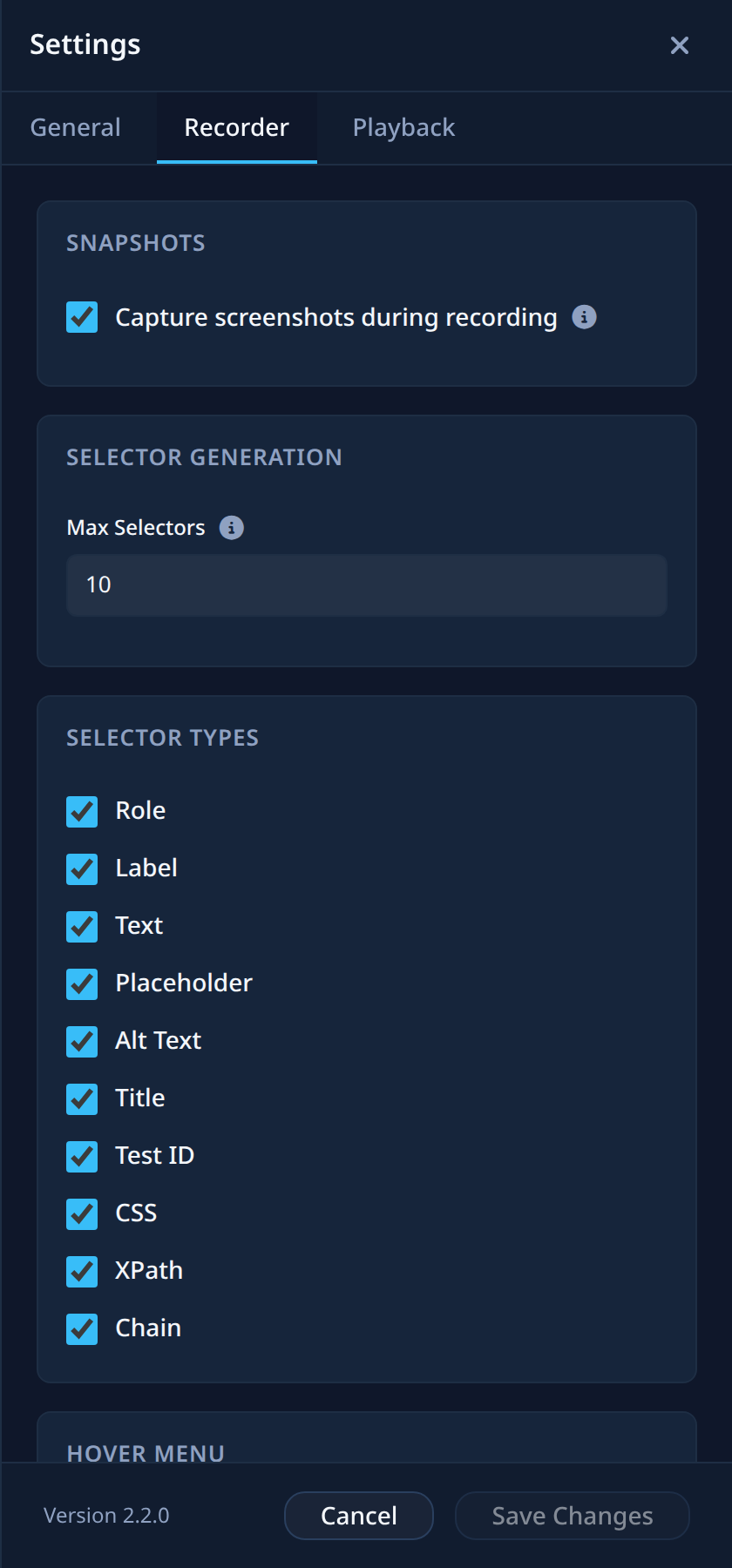Uncheck the Title selector checkbox
The height and width of the screenshot is (1568, 732).
click(x=82, y=1098)
